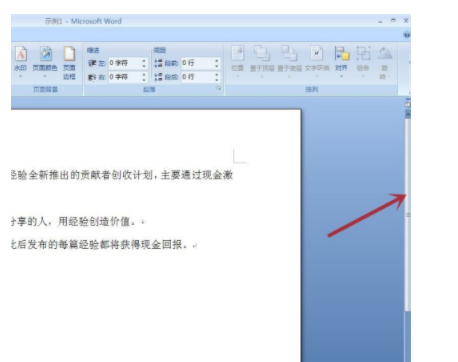This screenshot has height=362, width=458.
Task: Click the 置于顶层 bring to front button
Action: pyautogui.click(x=262, y=62)
